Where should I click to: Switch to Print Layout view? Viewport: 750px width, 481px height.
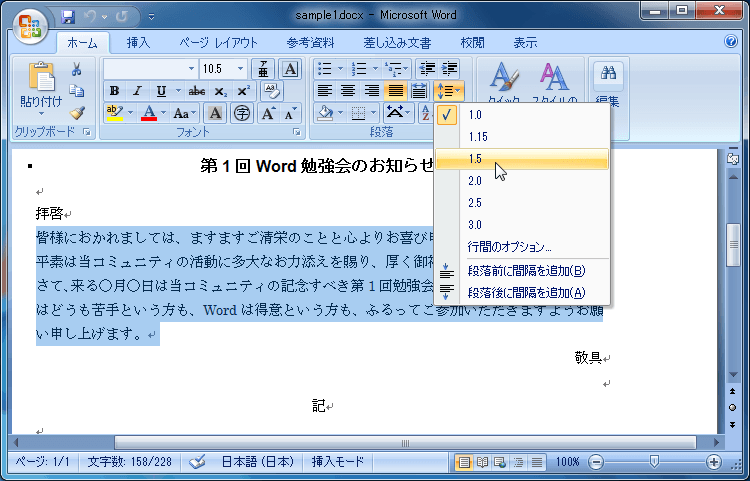tap(463, 462)
